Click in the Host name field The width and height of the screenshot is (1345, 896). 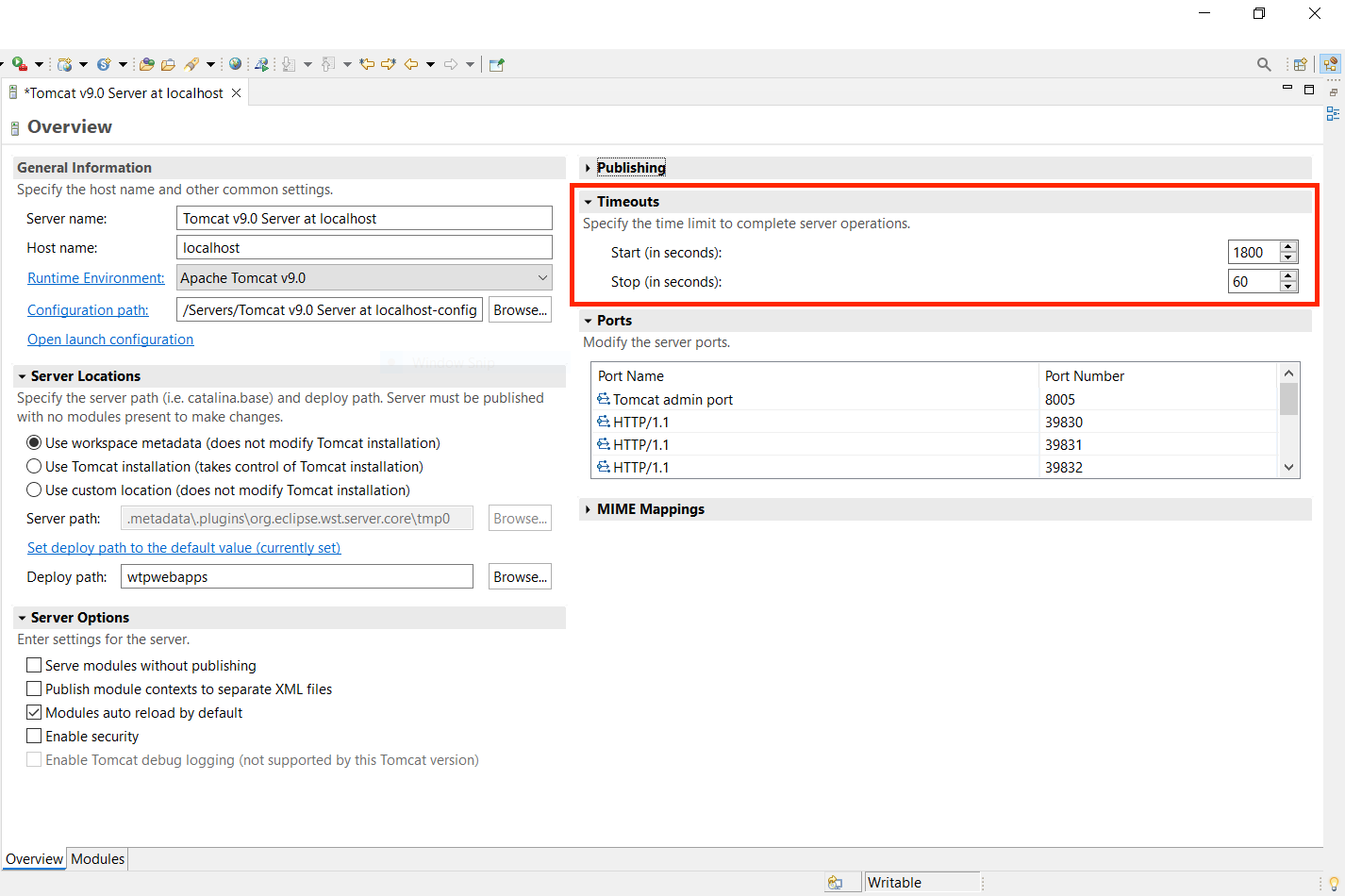click(364, 247)
